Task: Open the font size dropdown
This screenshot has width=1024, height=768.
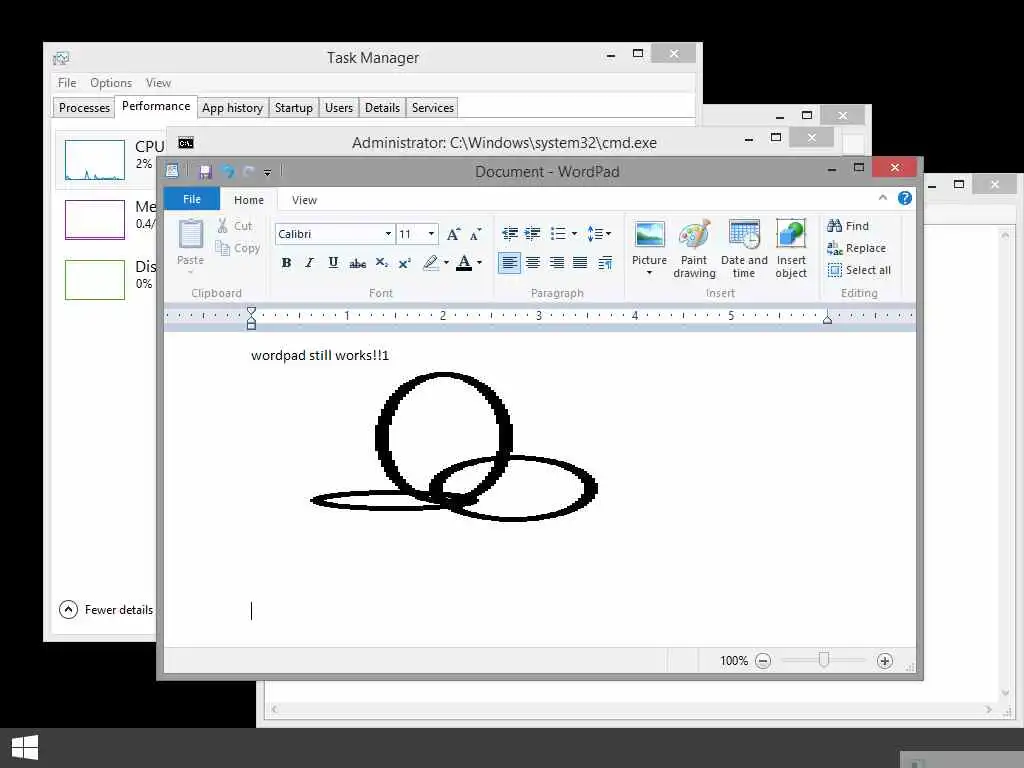Action: (x=431, y=234)
